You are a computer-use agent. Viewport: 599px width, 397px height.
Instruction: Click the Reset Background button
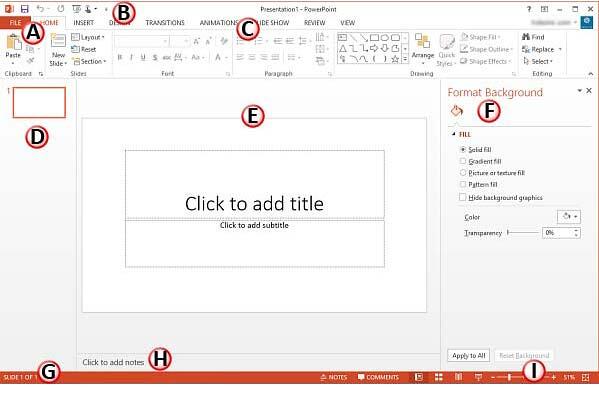point(524,355)
